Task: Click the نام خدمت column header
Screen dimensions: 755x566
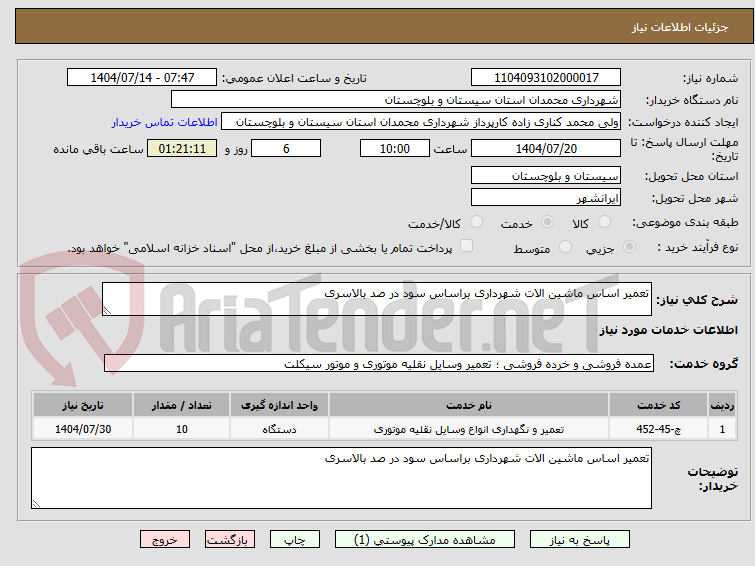Action: (469, 405)
